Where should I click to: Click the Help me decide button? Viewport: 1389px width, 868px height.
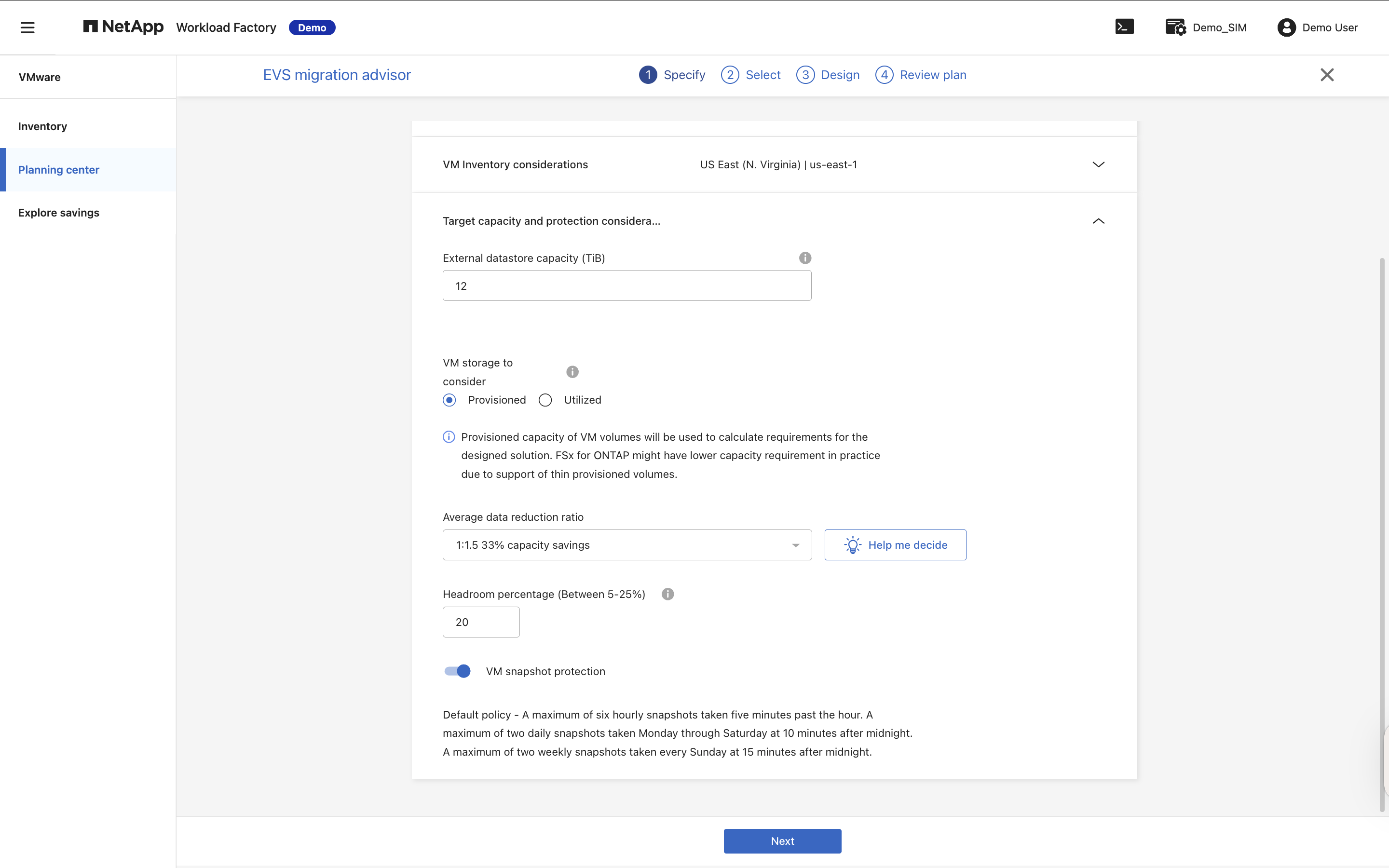(895, 545)
